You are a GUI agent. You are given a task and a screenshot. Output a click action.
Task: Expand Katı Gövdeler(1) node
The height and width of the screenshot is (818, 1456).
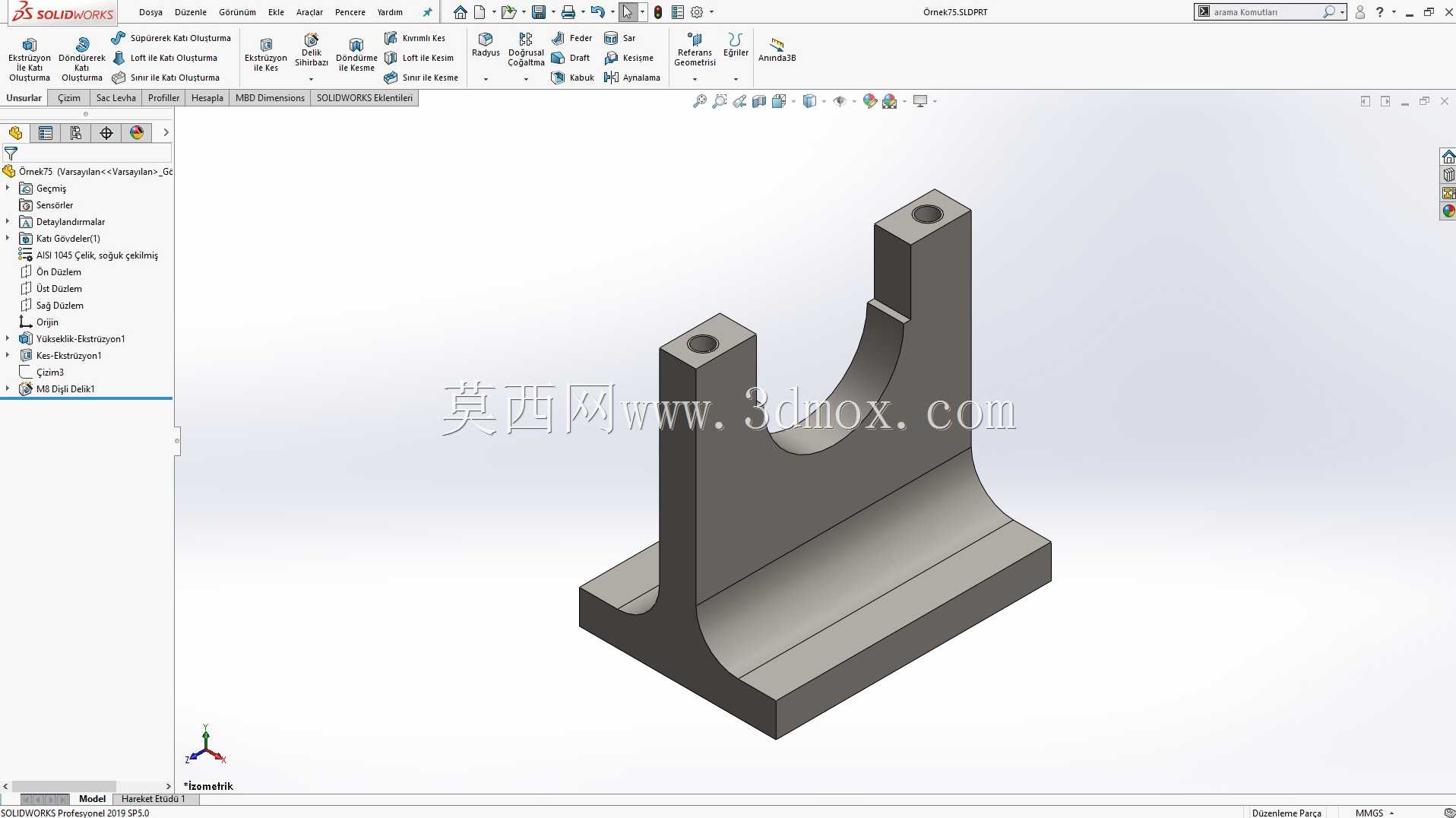click(8, 238)
